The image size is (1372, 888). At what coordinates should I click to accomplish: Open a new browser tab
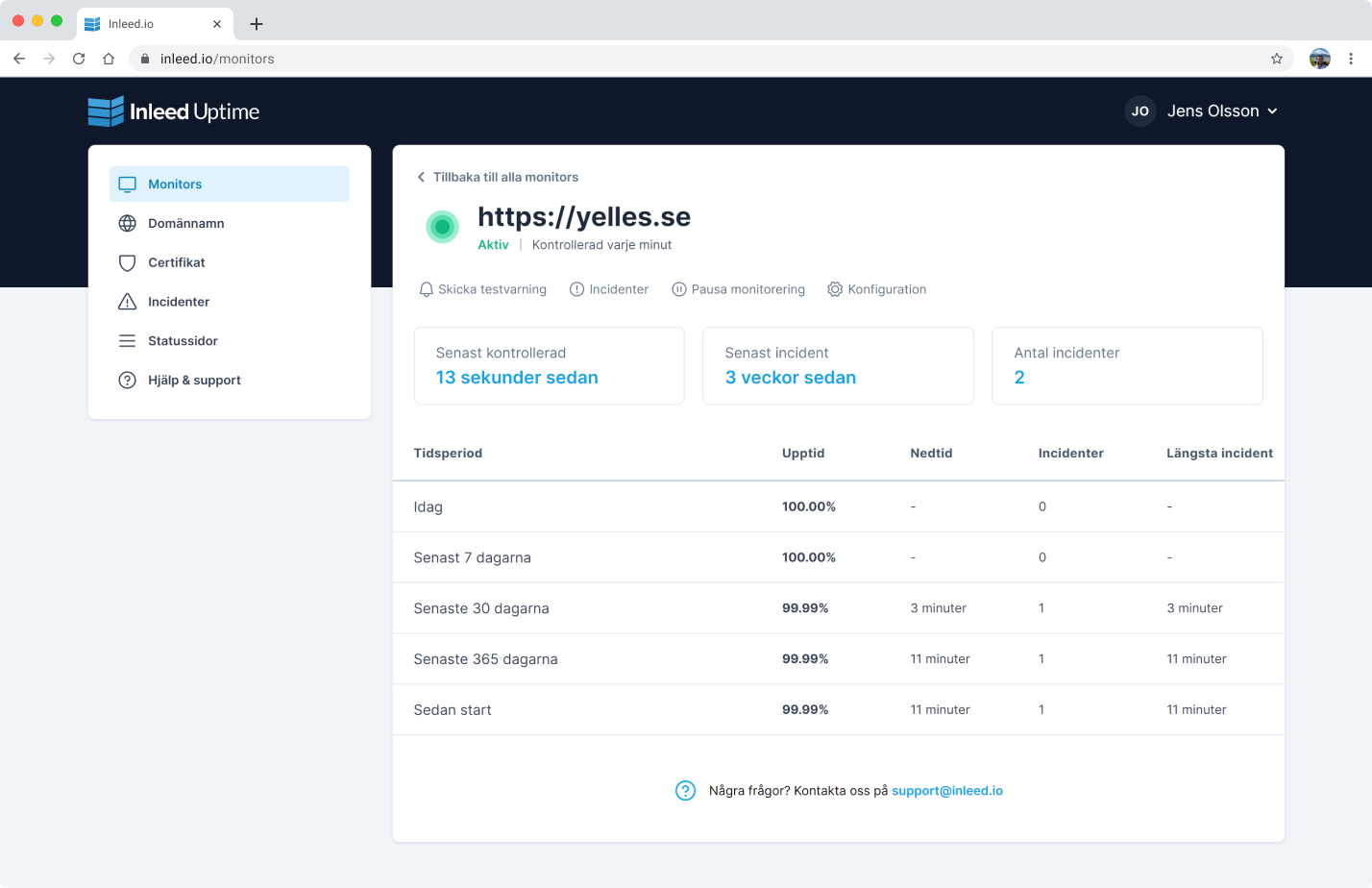pyautogui.click(x=257, y=24)
